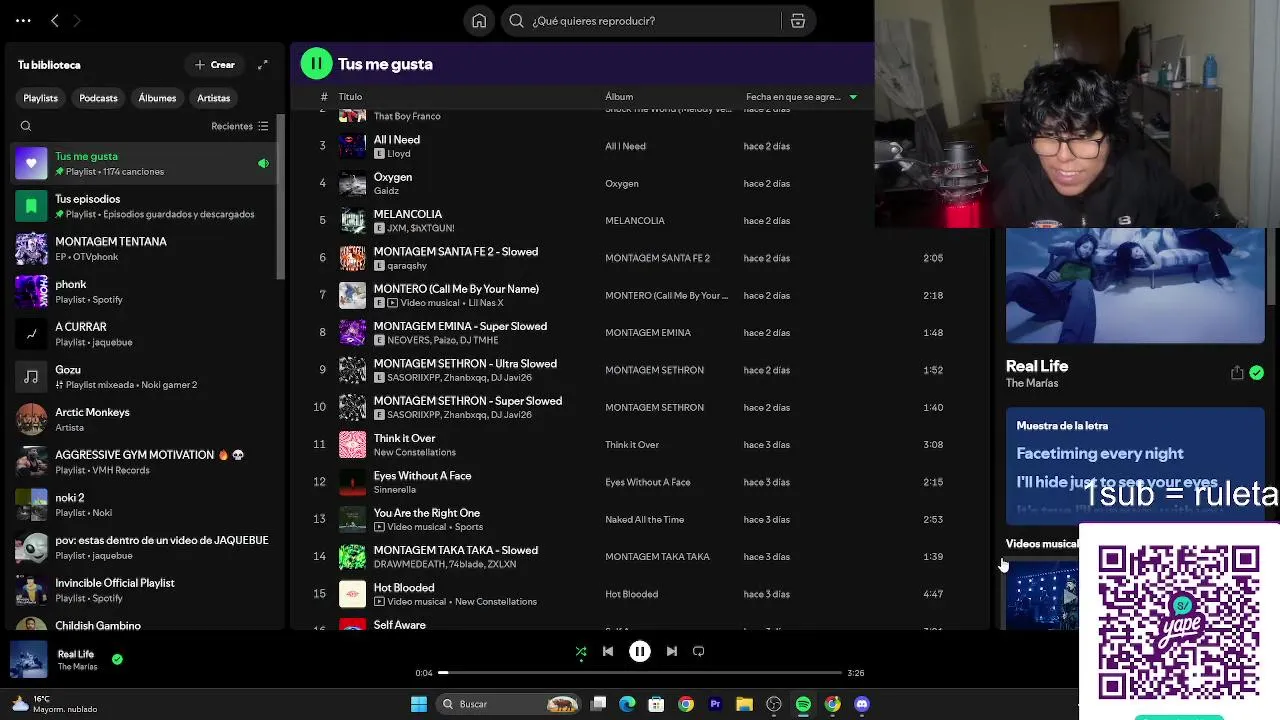Viewport: 1280px width, 720px height.
Task: Open artist link New Constellations under Think it Over
Action: tap(414, 452)
